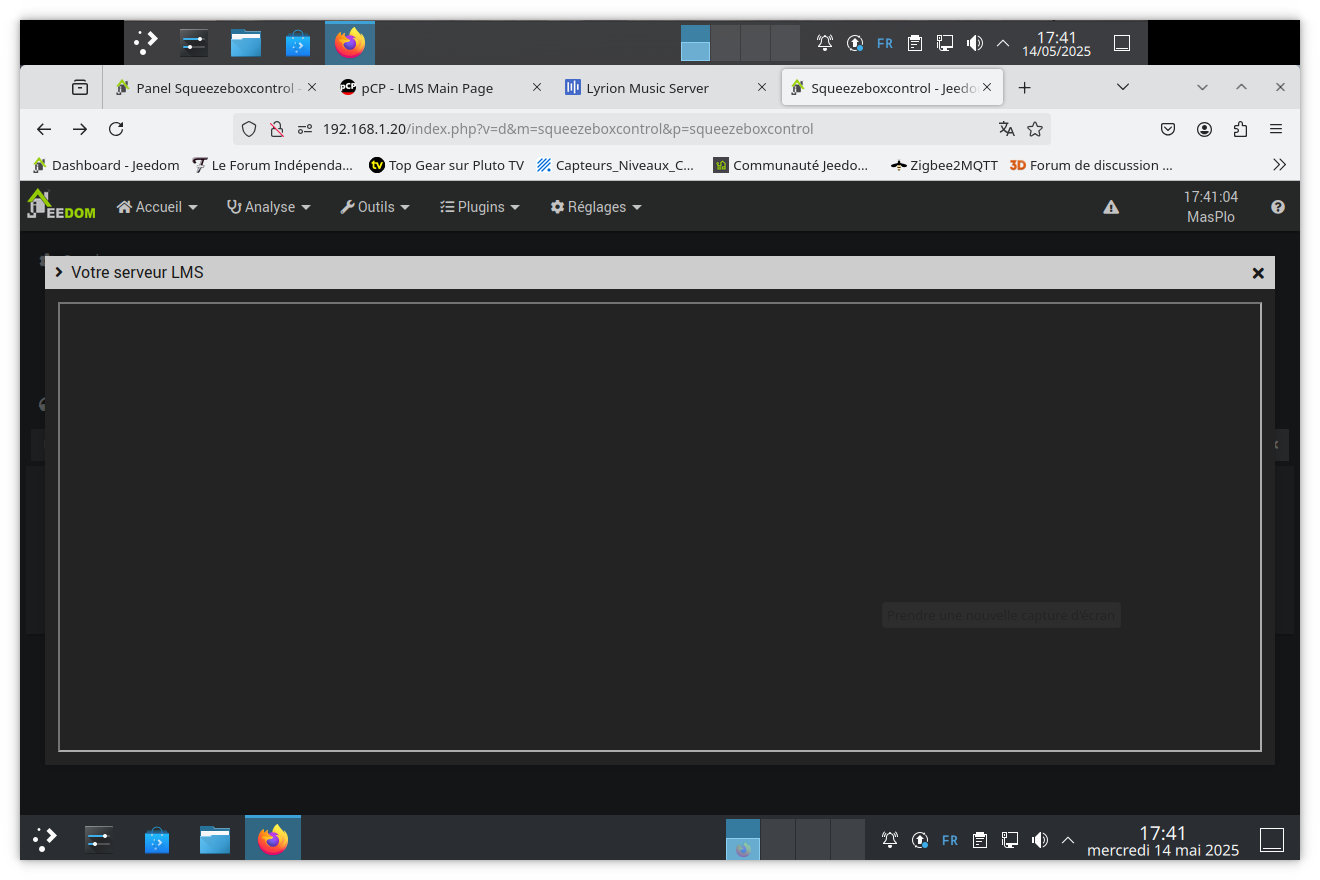Open Accueil dropdown menu
This screenshot has height=880, width=1320.
pyautogui.click(x=157, y=207)
